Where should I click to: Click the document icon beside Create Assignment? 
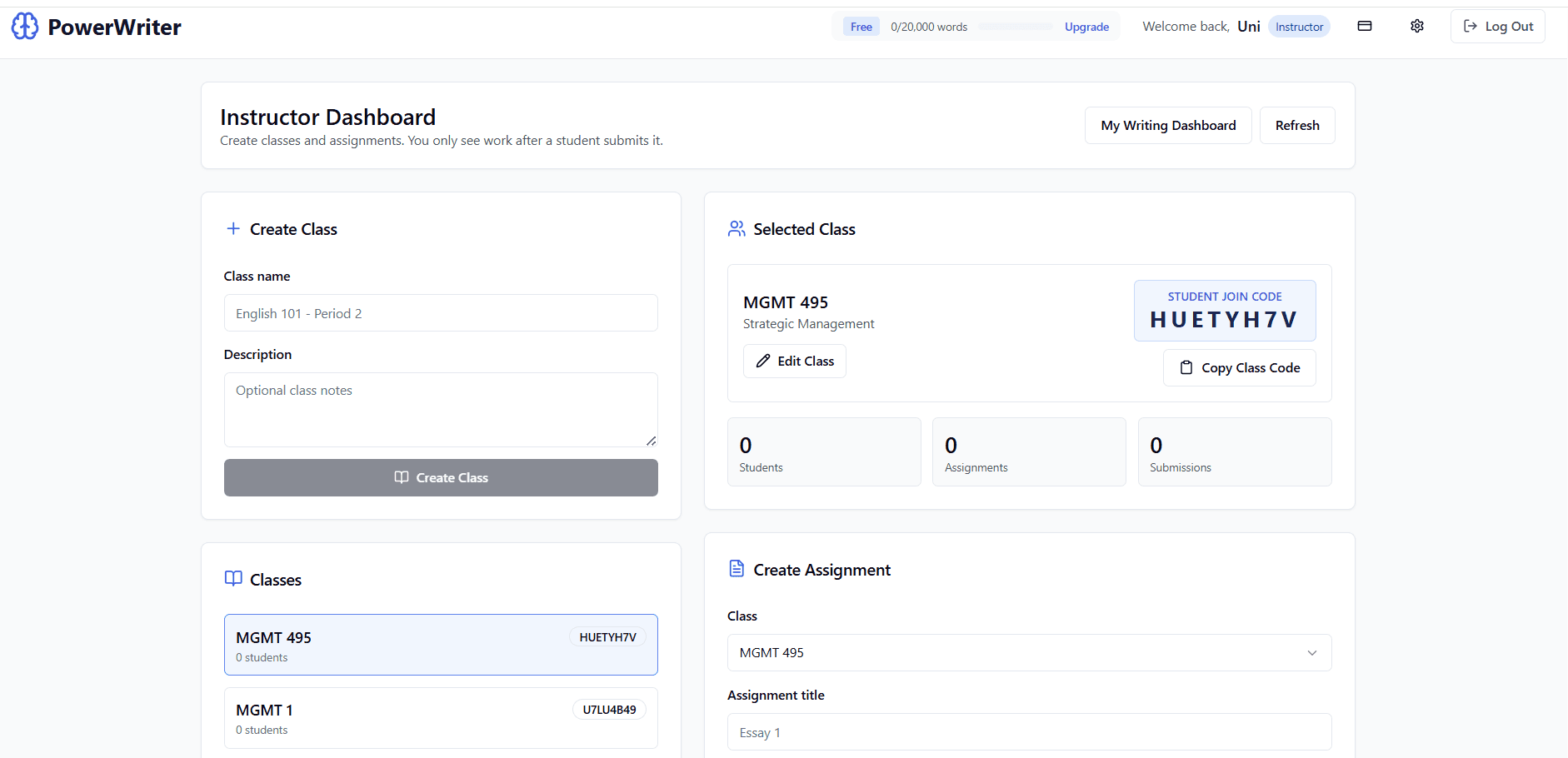point(737,569)
